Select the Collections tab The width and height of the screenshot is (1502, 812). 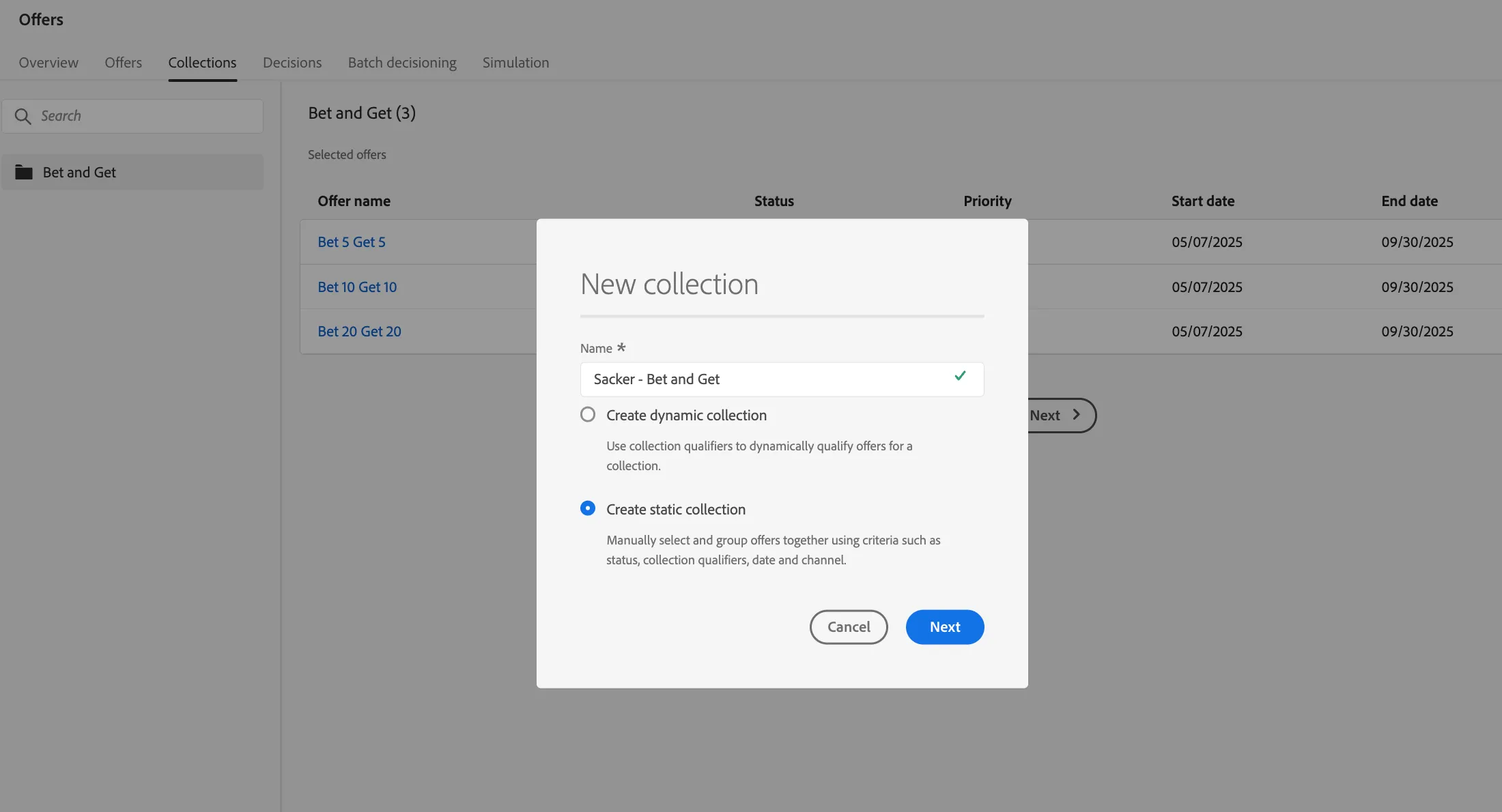(x=202, y=63)
